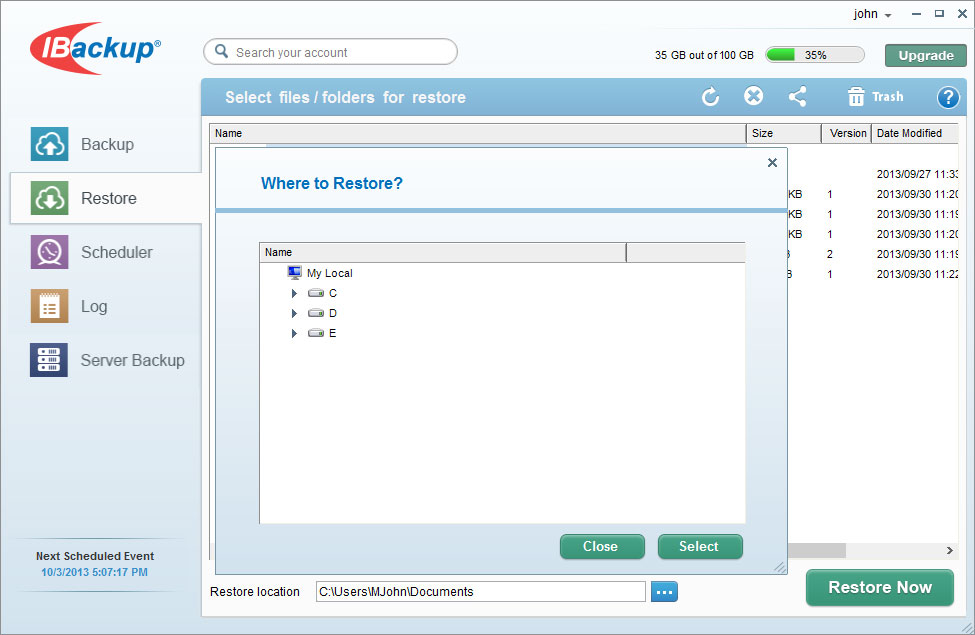Click the Scheduler clock icon
Viewport: 975px width, 635px height.
pos(49,252)
